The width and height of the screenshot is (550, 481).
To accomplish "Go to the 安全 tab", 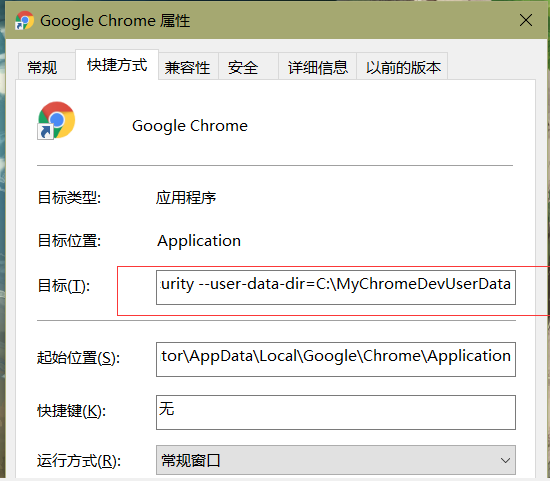I will [248, 67].
